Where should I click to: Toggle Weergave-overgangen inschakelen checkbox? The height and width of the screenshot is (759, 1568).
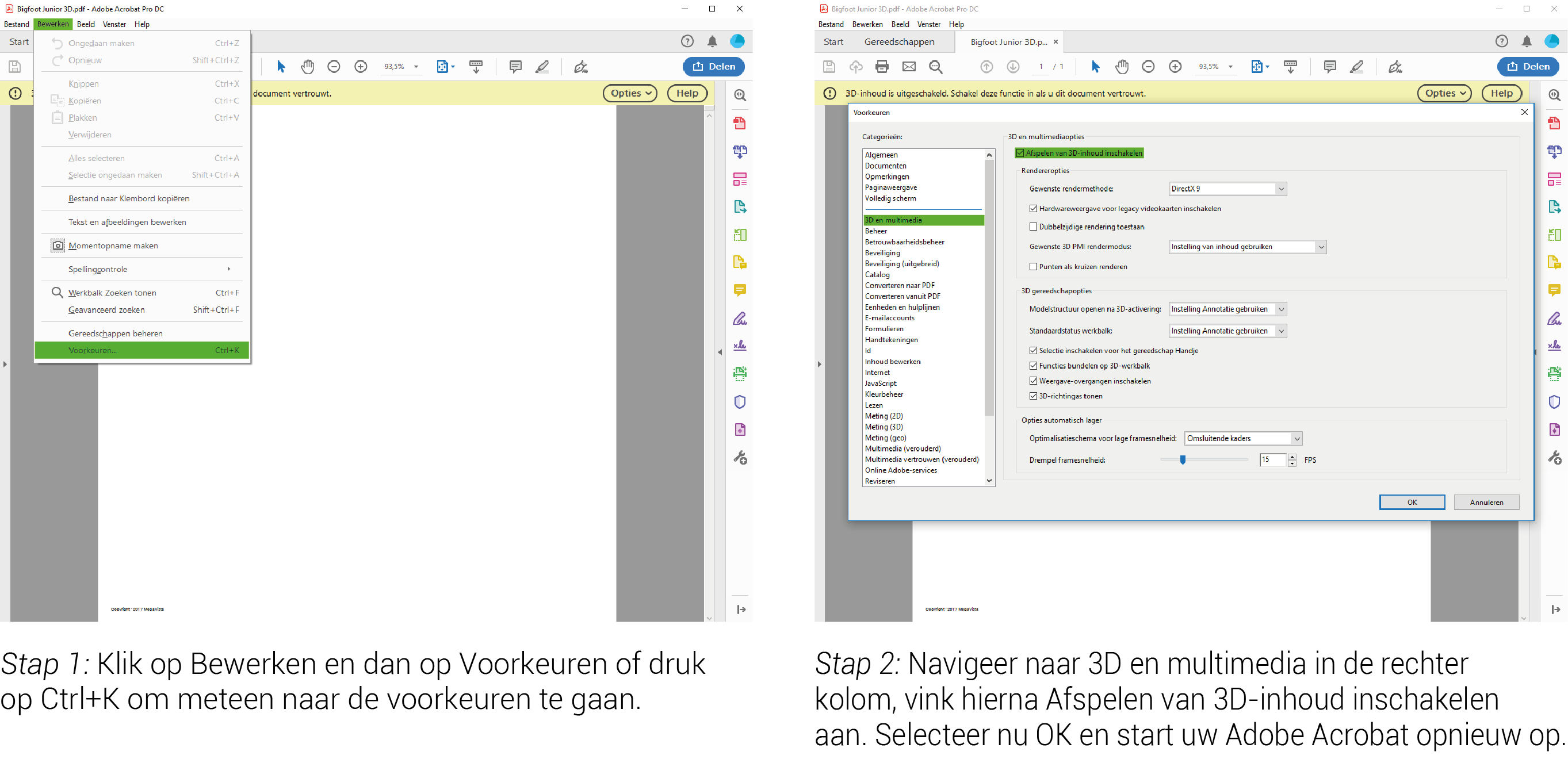click(1034, 381)
